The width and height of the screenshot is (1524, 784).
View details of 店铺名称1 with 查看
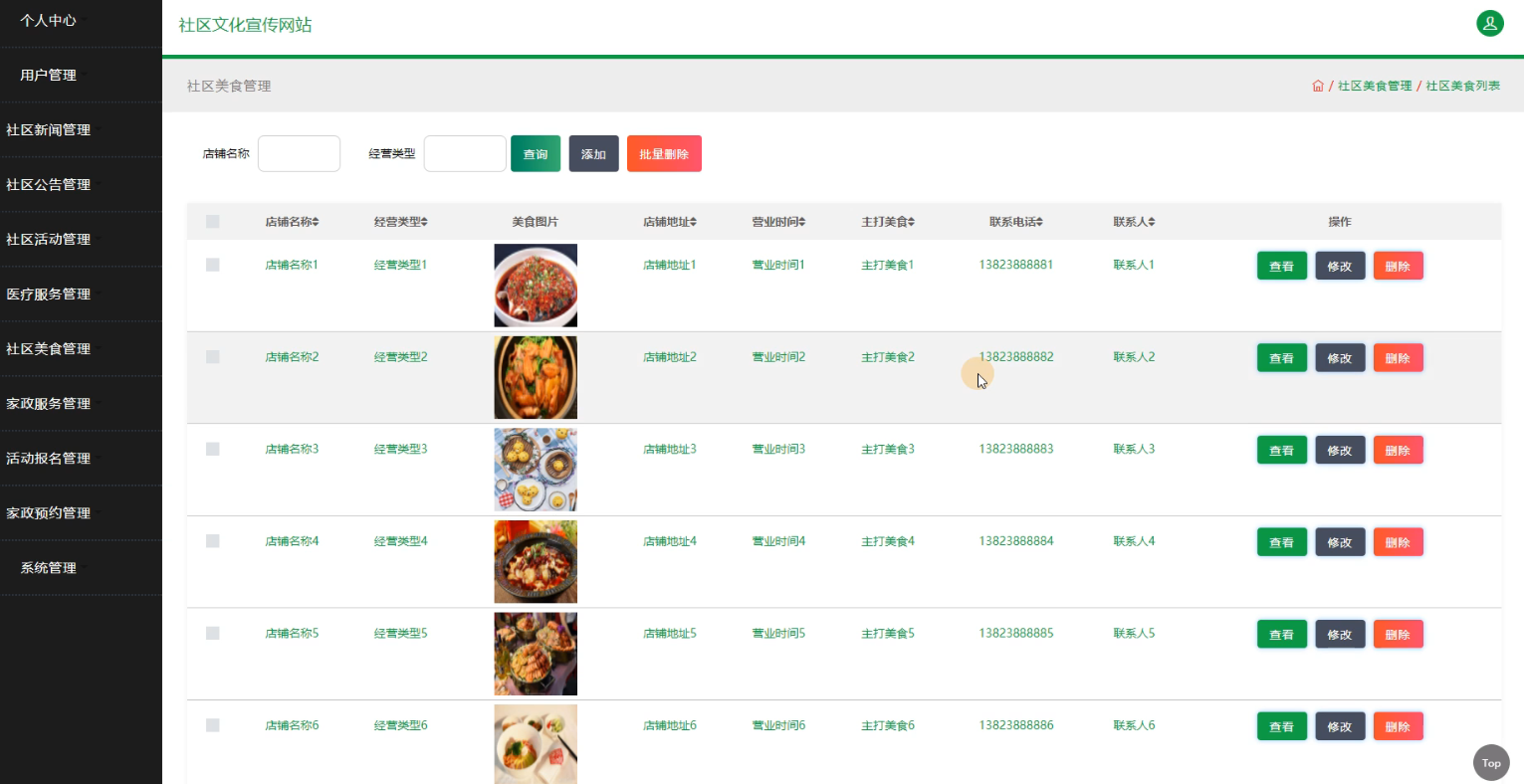coord(1281,266)
